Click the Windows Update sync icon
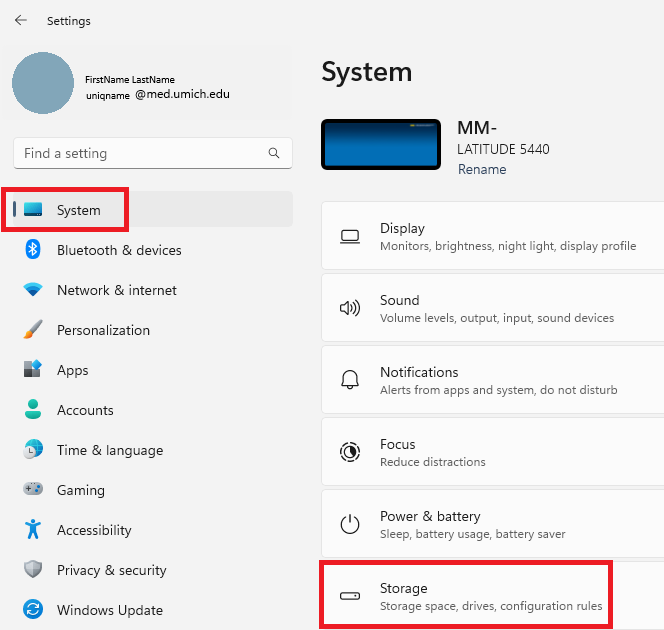 coord(33,610)
